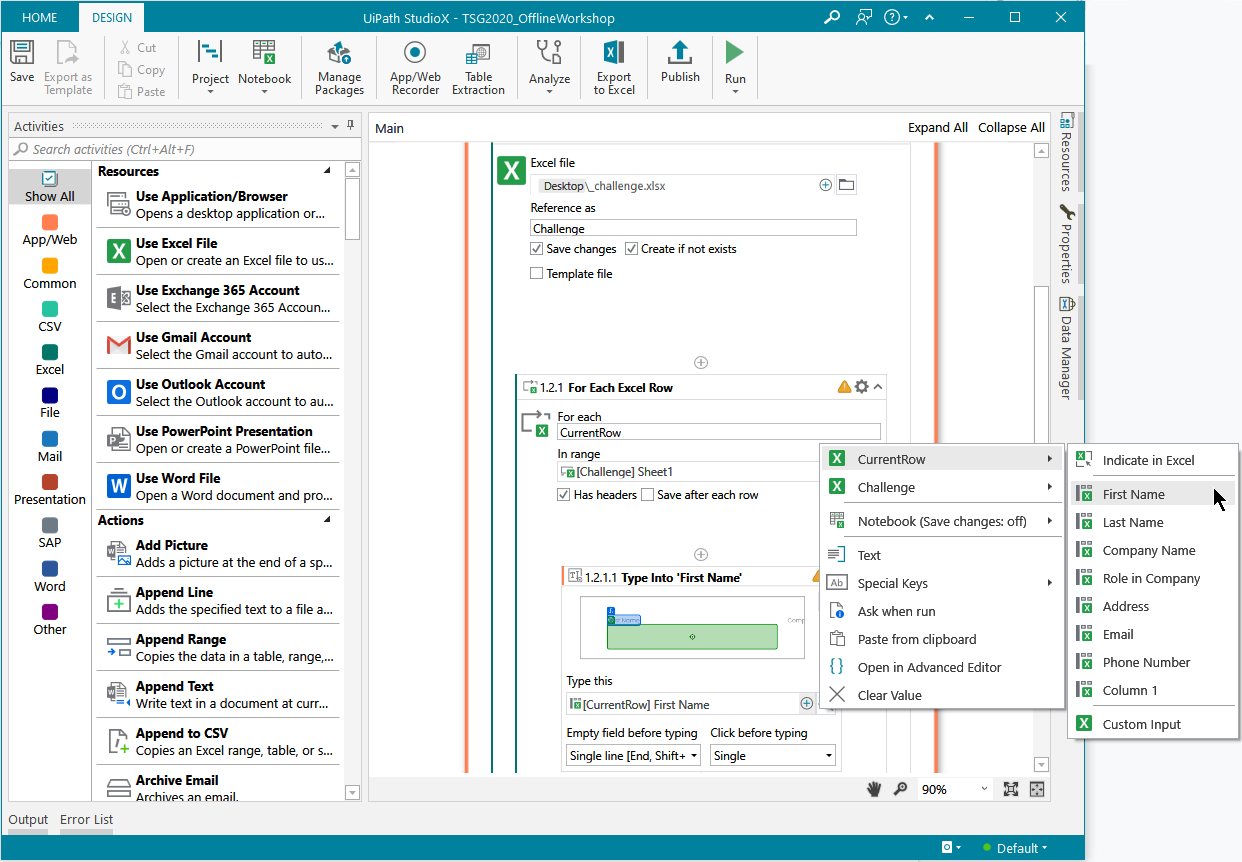
Task: Select Open in Advanced Editor
Action: coord(940,667)
